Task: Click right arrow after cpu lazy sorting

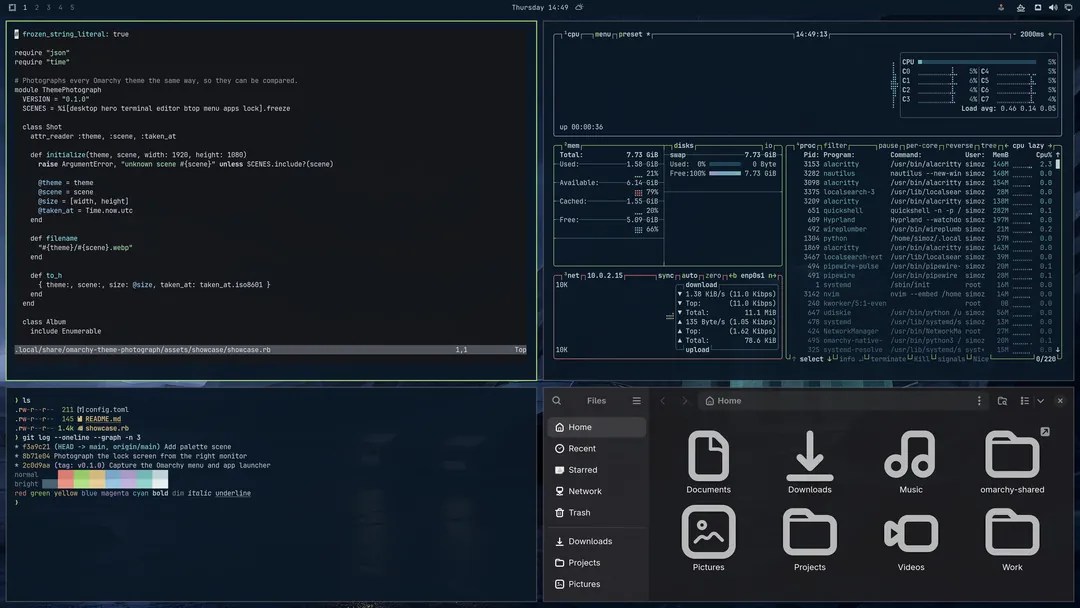Action: coord(1050,146)
